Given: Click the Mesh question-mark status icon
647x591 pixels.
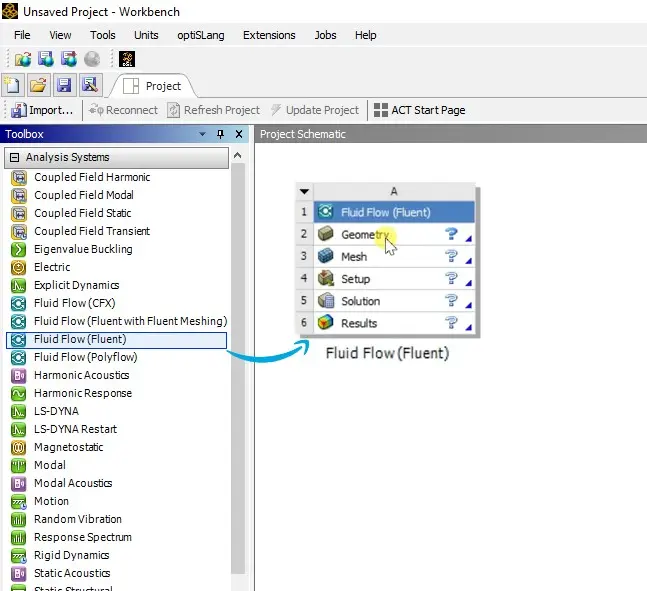Looking at the screenshot, I should coord(451,256).
